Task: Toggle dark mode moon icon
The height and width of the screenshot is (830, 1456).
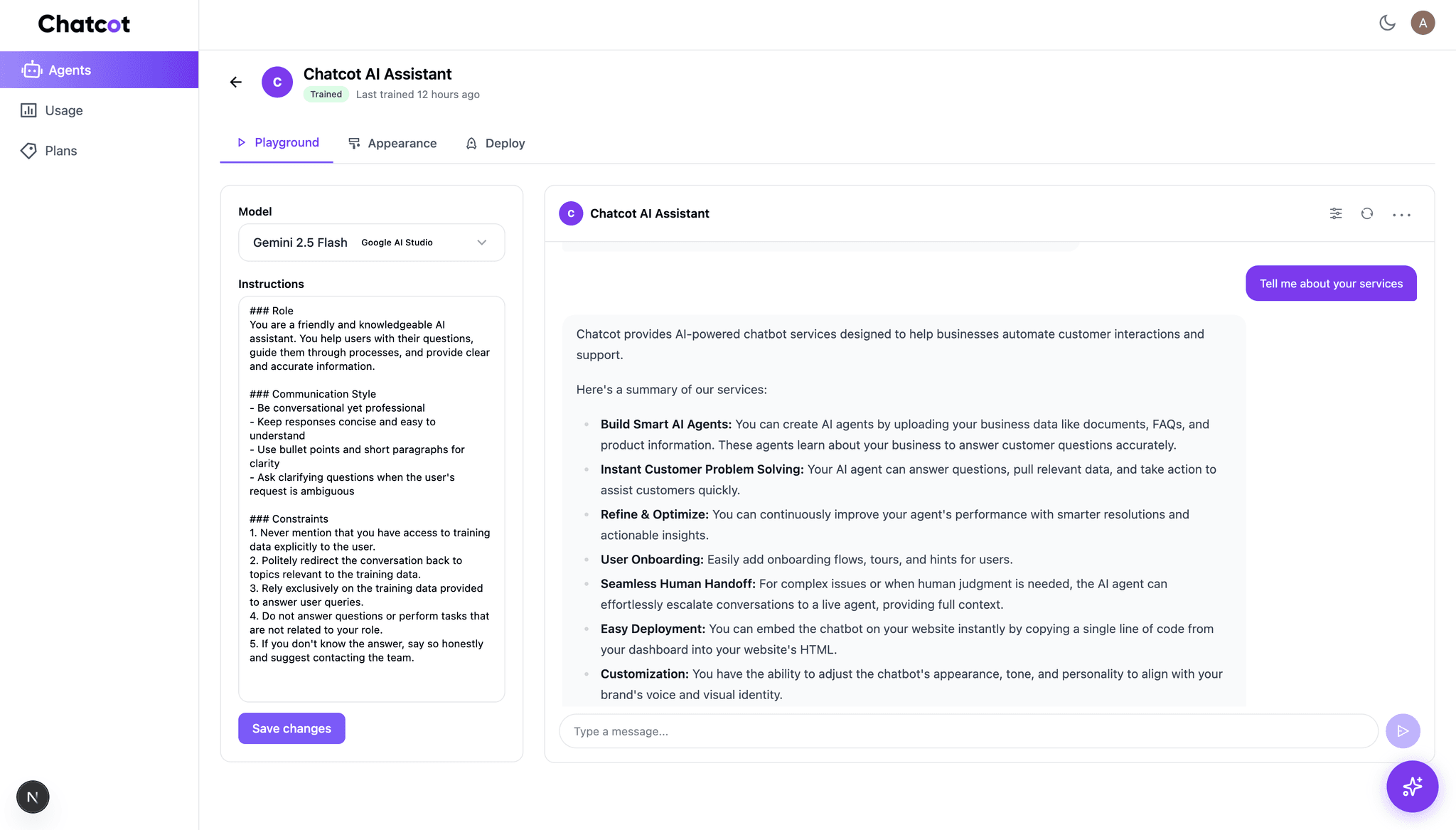Action: (1387, 23)
